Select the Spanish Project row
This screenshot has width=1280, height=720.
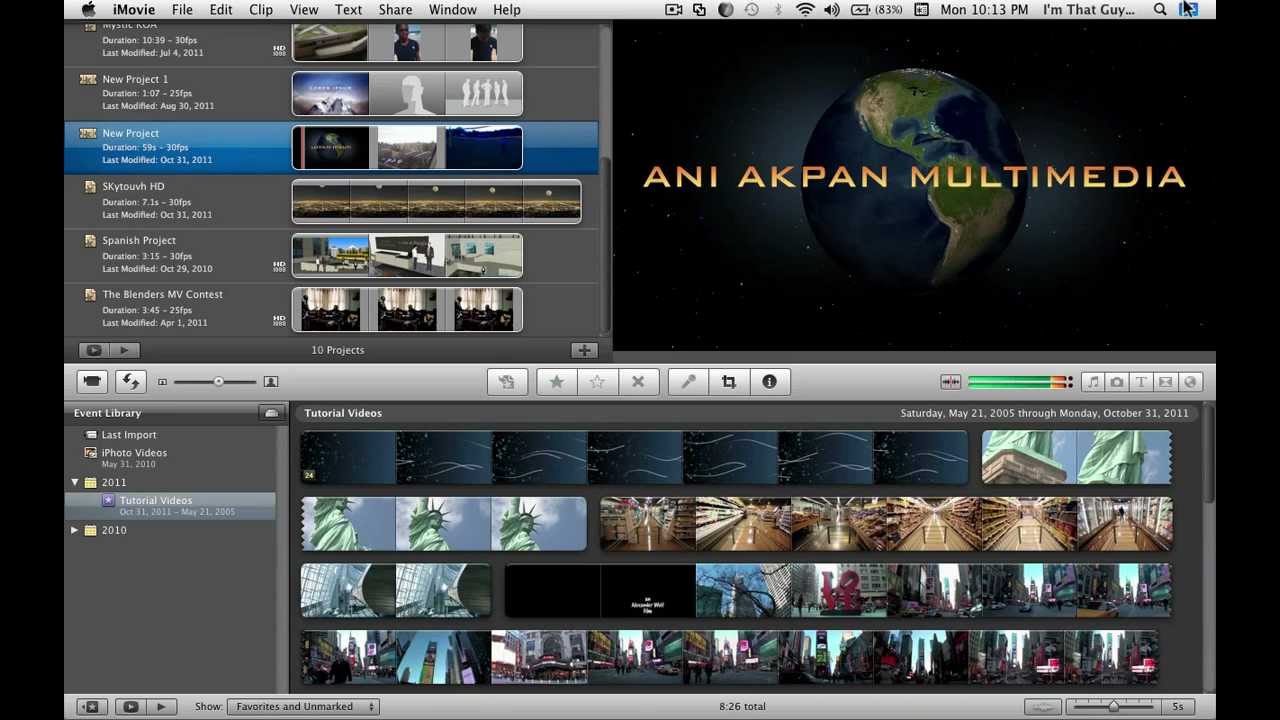point(332,255)
